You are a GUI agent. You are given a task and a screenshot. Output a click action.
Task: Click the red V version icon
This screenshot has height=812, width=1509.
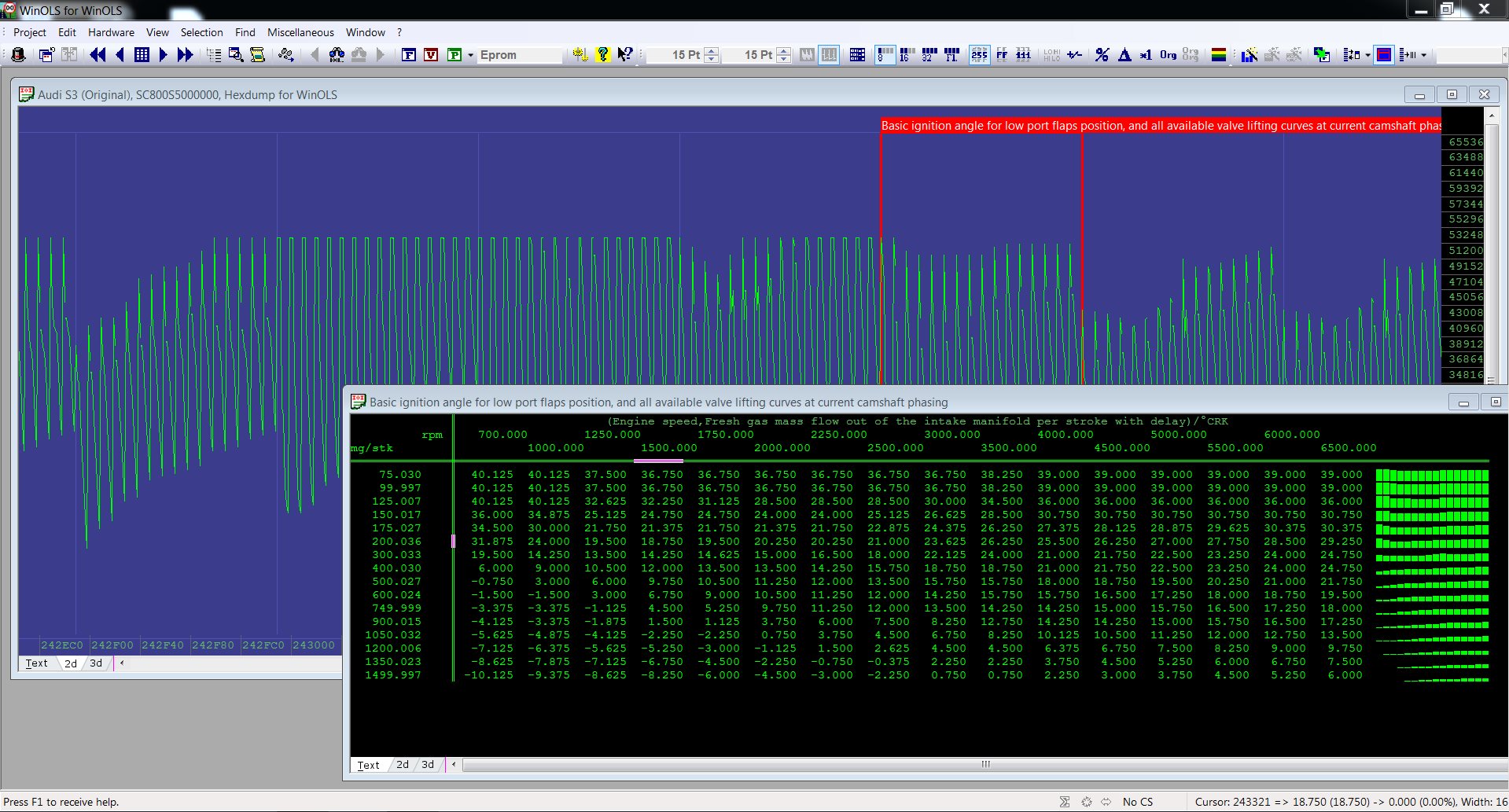tap(431, 54)
